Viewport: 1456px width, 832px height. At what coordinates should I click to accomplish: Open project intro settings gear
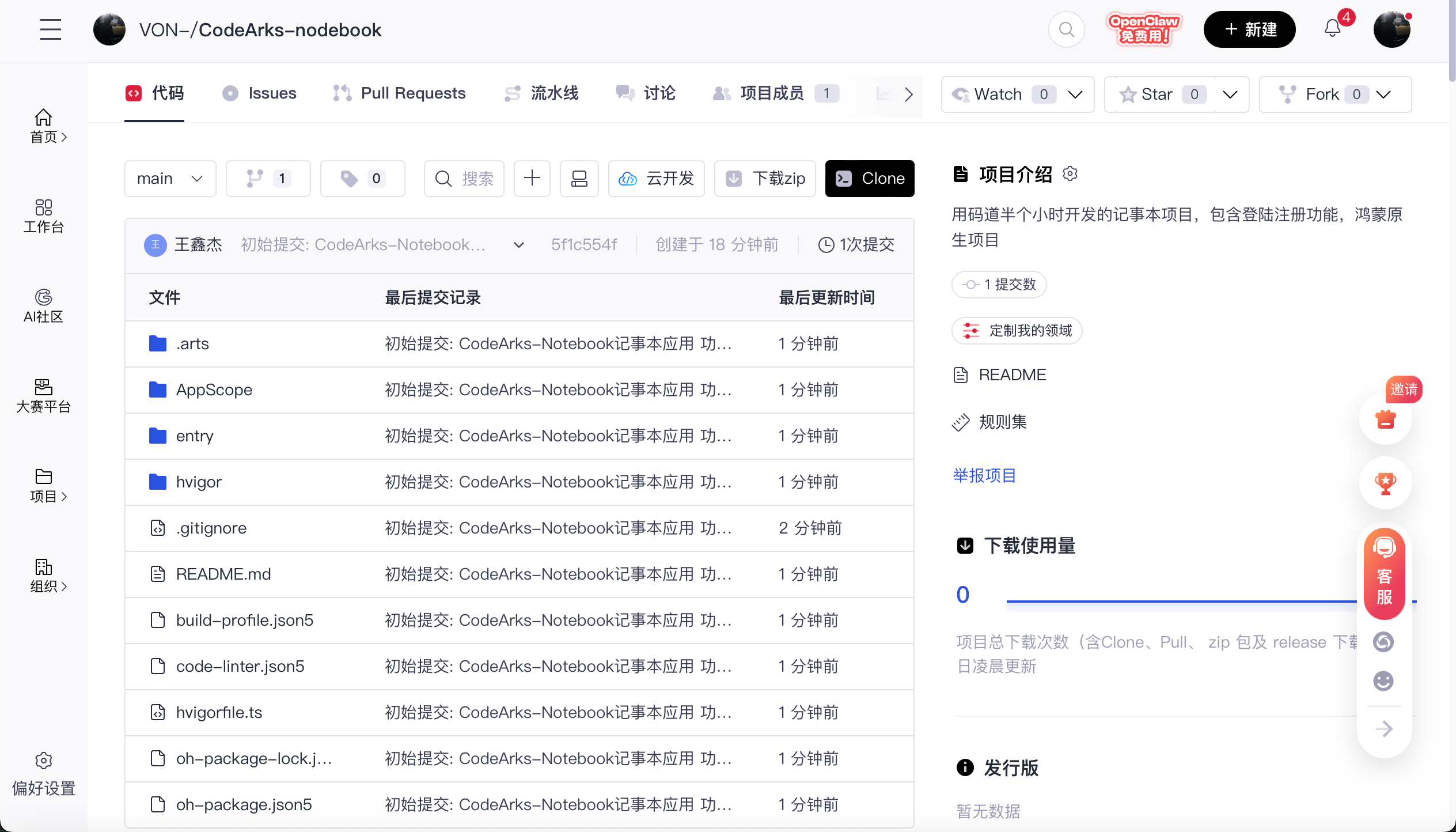[1071, 173]
